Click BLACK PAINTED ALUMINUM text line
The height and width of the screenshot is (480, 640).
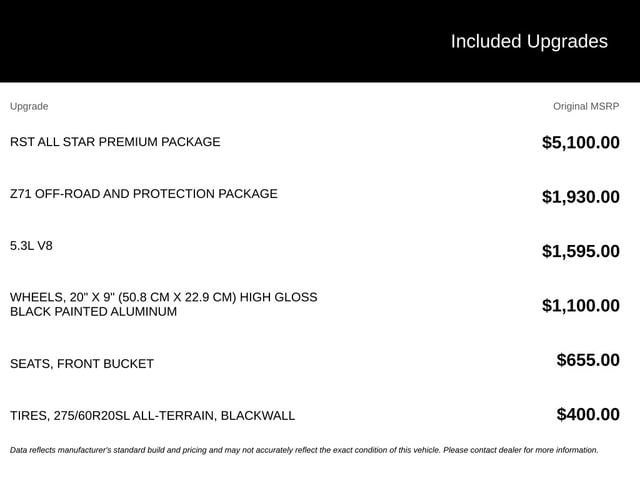click(93, 311)
